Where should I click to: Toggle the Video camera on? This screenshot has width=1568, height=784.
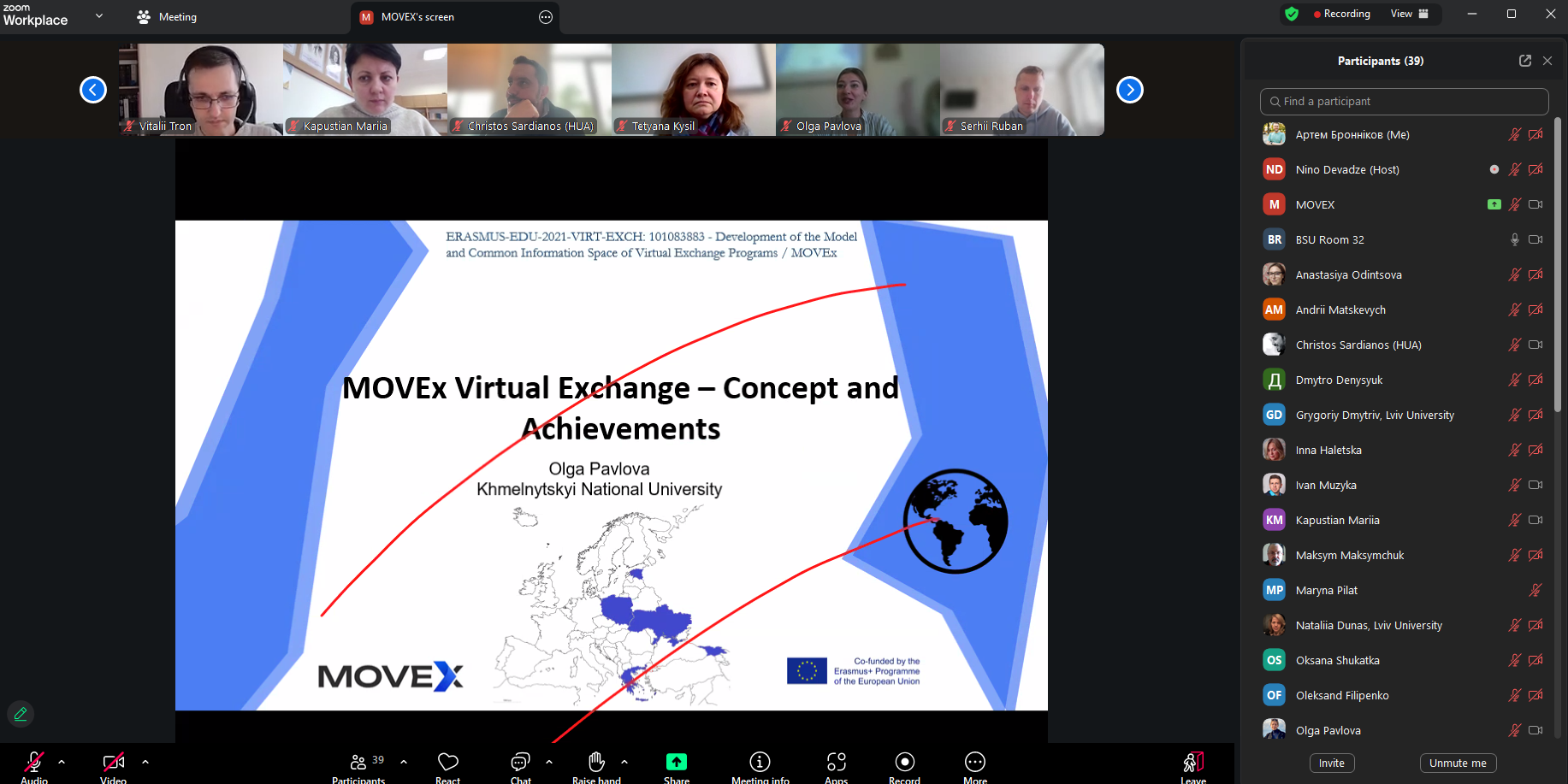(x=113, y=762)
